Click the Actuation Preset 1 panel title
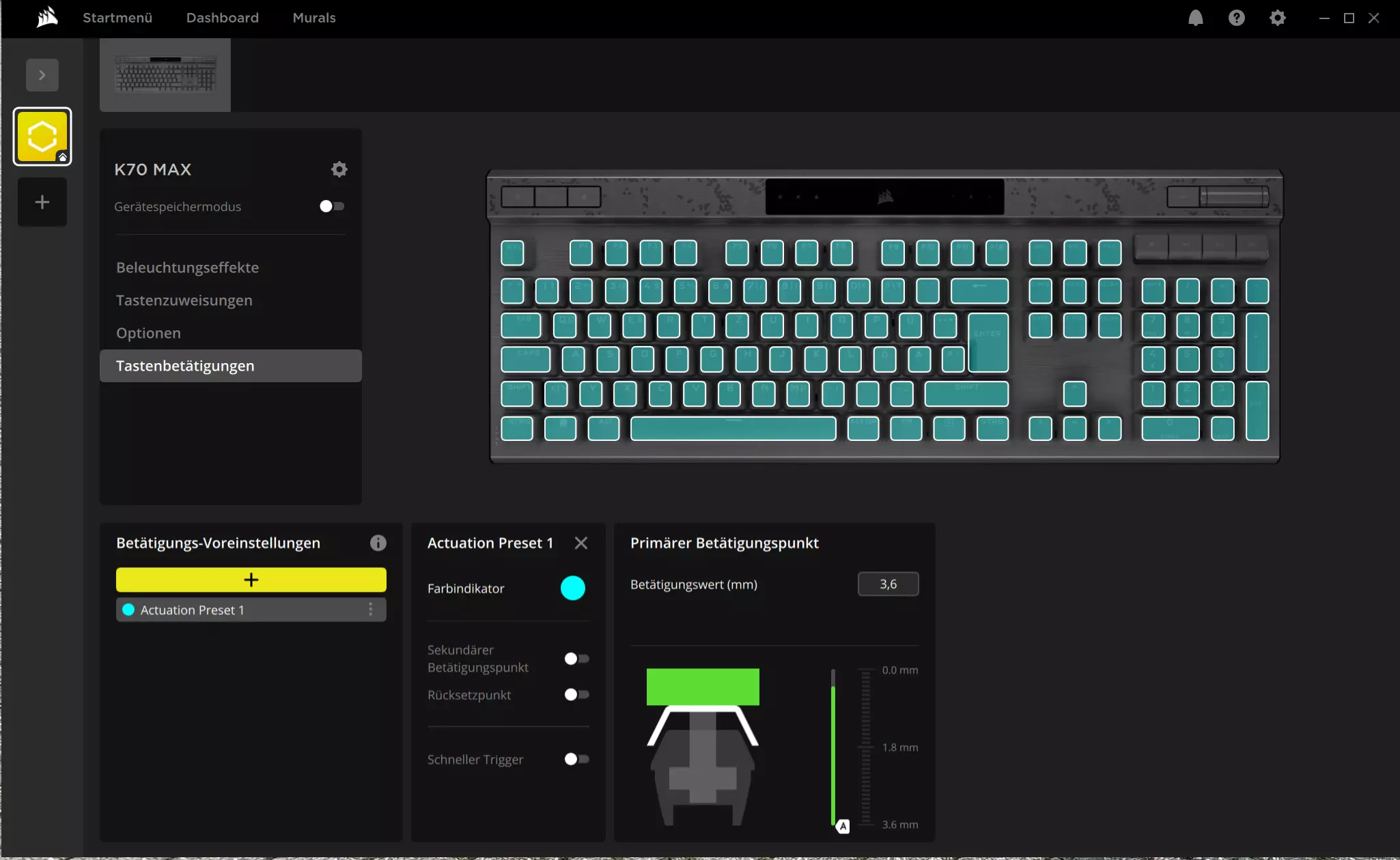This screenshot has width=1400, height=860. tap(490, 543)
